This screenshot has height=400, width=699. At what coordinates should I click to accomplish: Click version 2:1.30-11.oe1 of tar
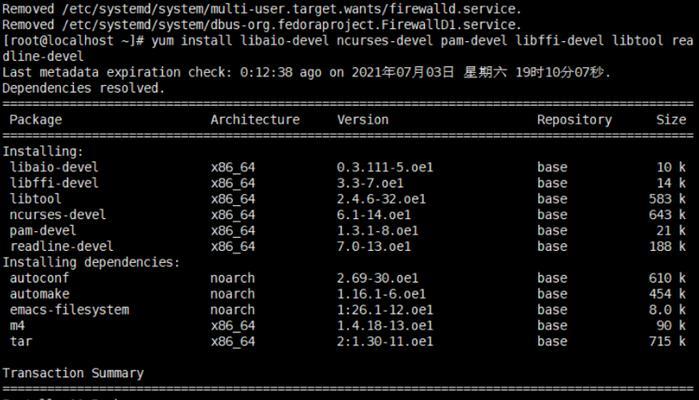[385, 342]
